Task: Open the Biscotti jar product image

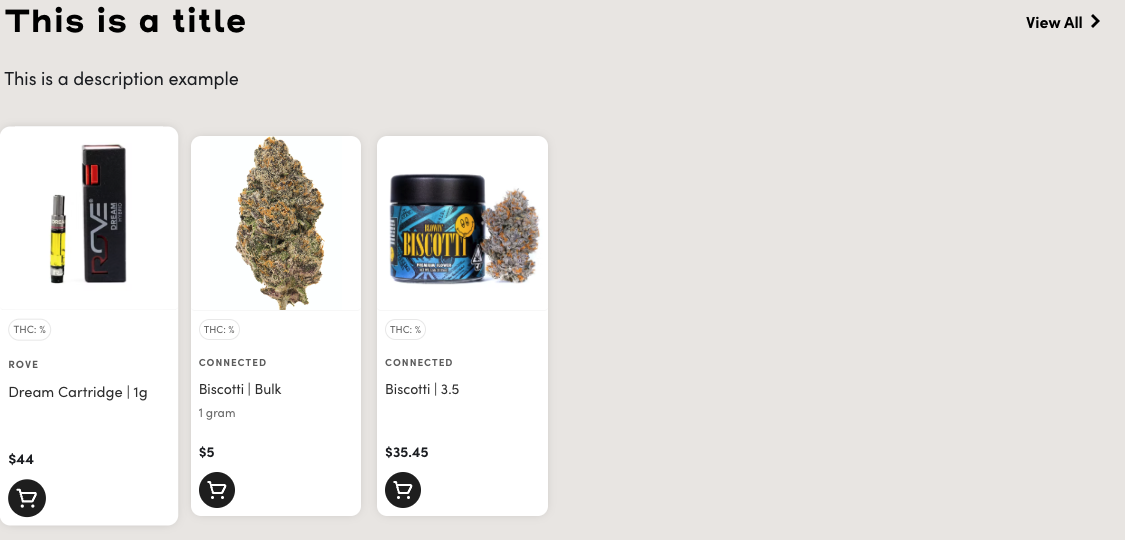Action: tap(463, 223)
